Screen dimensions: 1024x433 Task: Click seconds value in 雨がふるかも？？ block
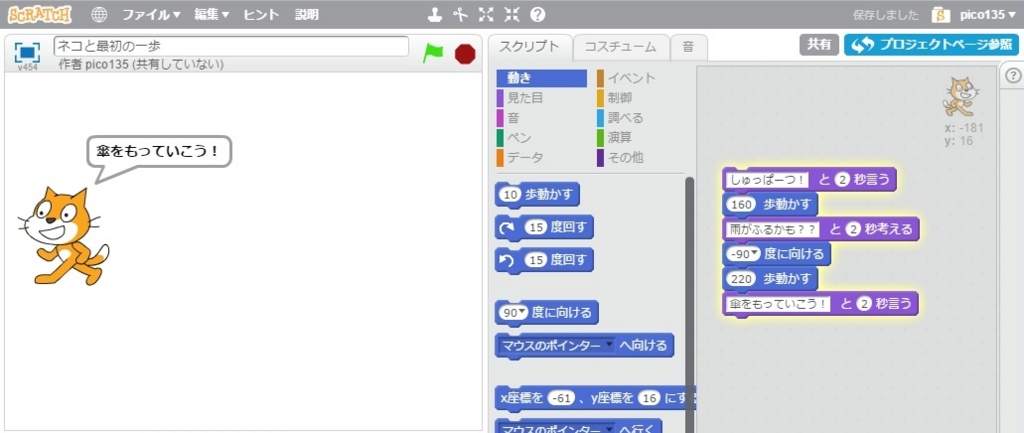coord(852,229)
